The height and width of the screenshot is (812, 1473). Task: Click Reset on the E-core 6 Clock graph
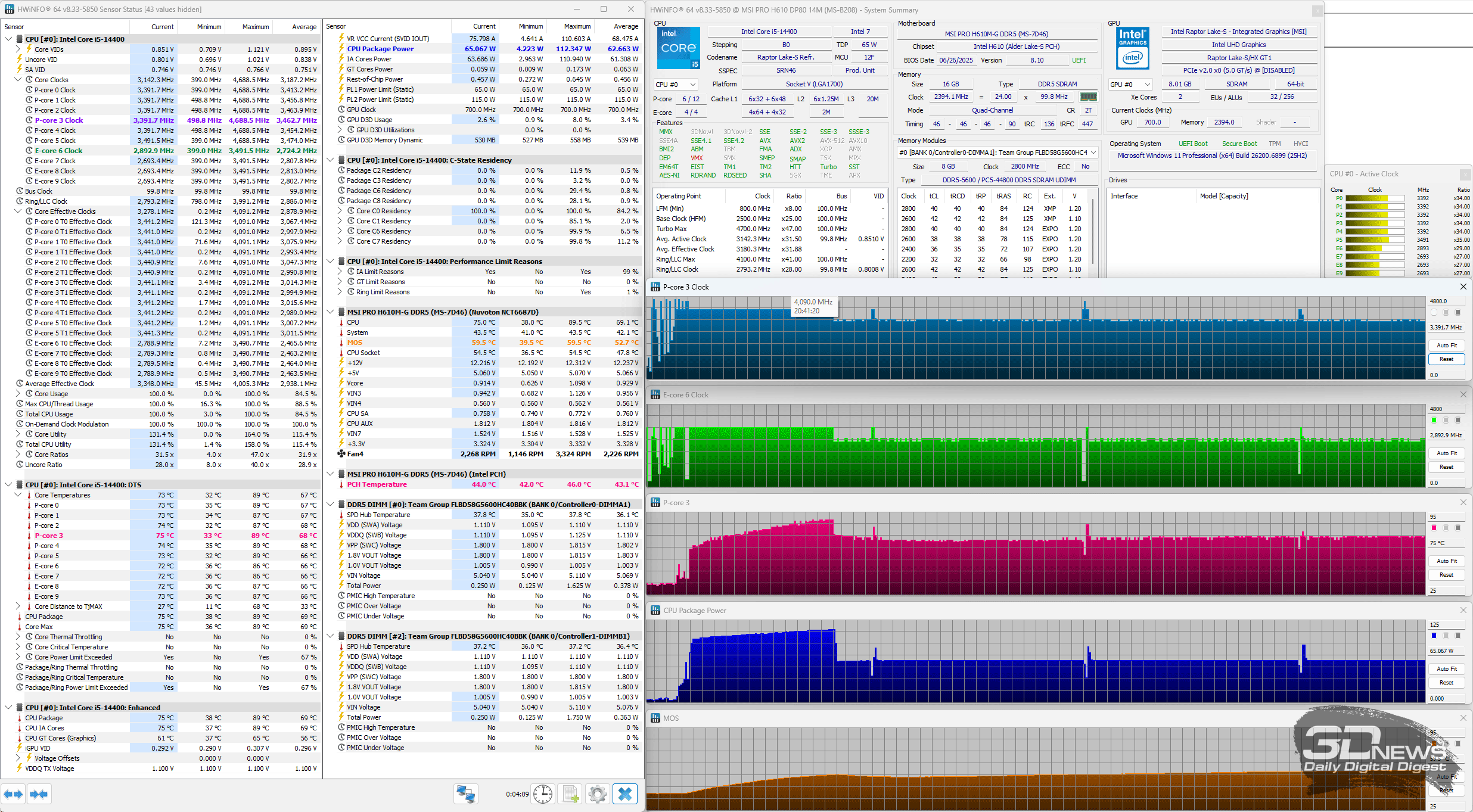1446,467
